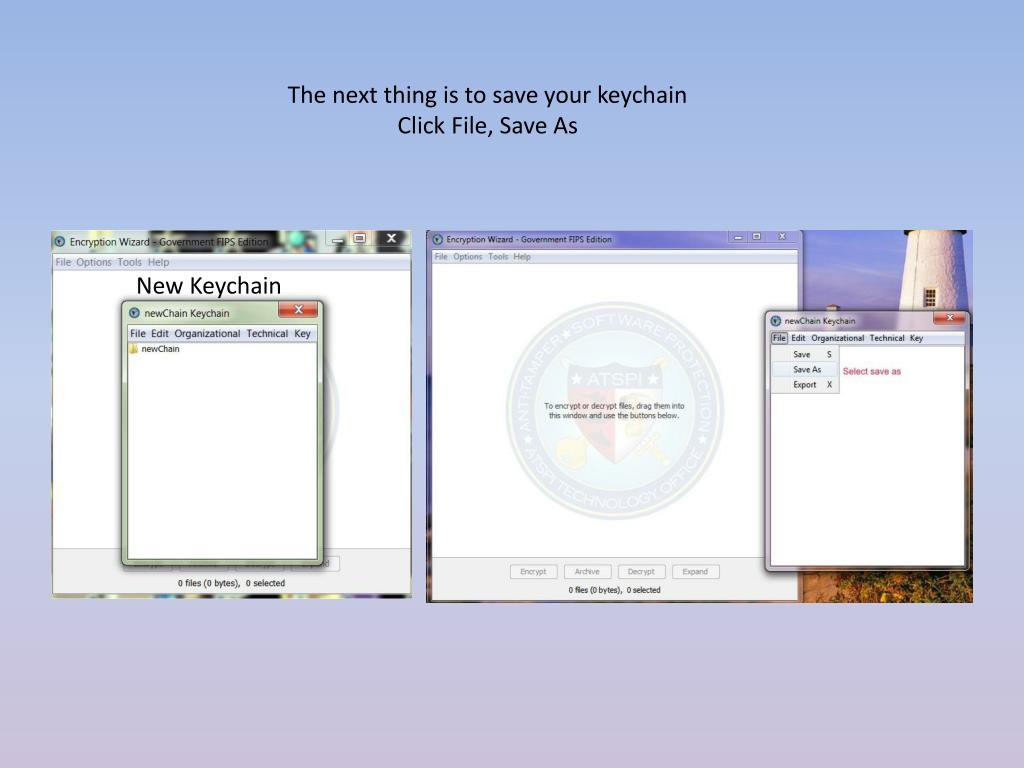Image resolution: width=1024 pixels, height=768 pixels.
Task: Open Tools menu in right Encryption Wizard window
Action: click(498, 257)
